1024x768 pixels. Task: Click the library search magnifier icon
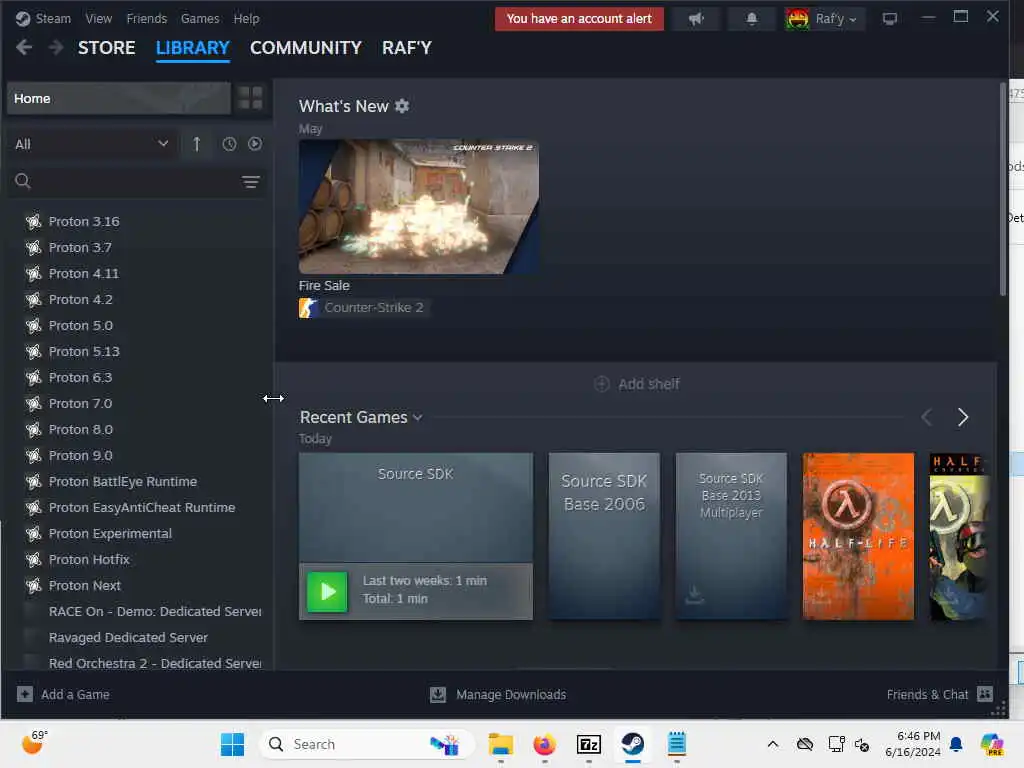click(23, 181)
